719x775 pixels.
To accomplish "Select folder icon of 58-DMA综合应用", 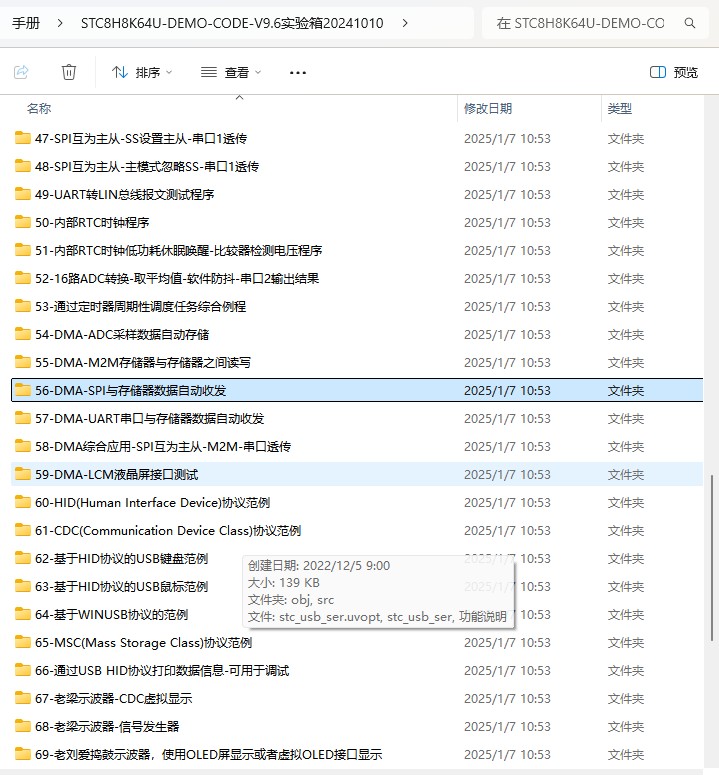I will 23,446.
